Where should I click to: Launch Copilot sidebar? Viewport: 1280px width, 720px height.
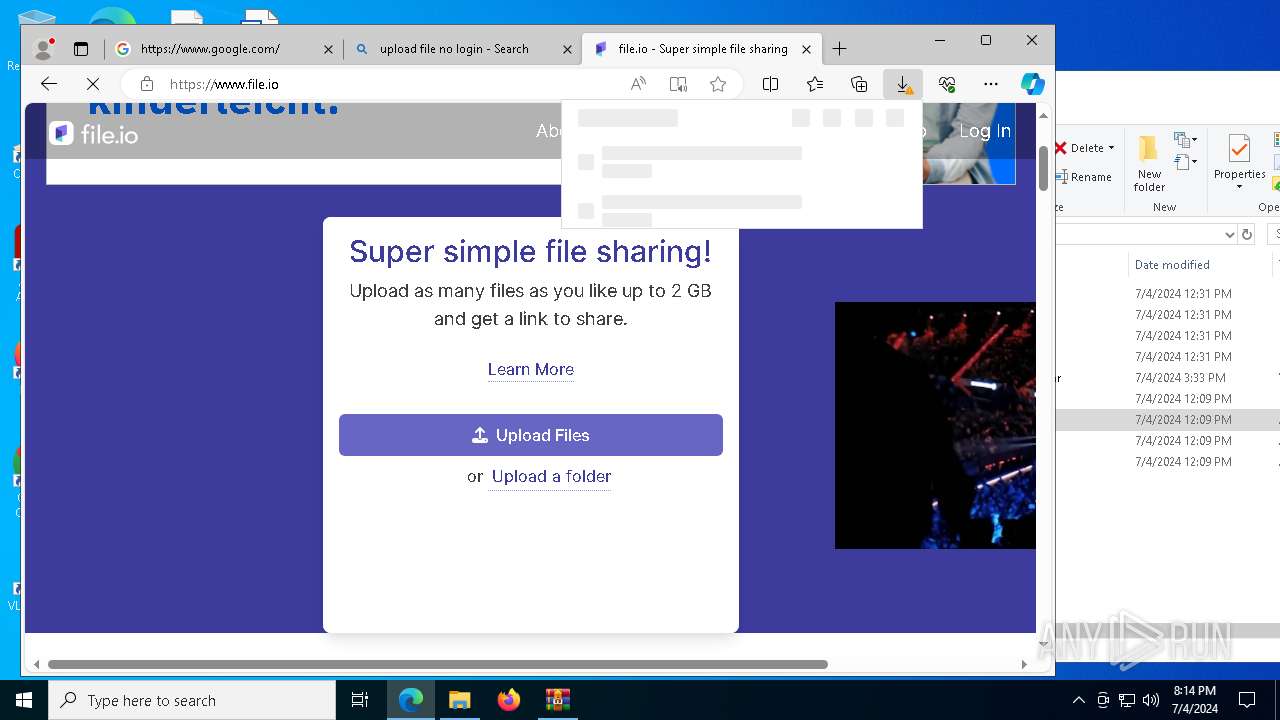click(1033, 84)
